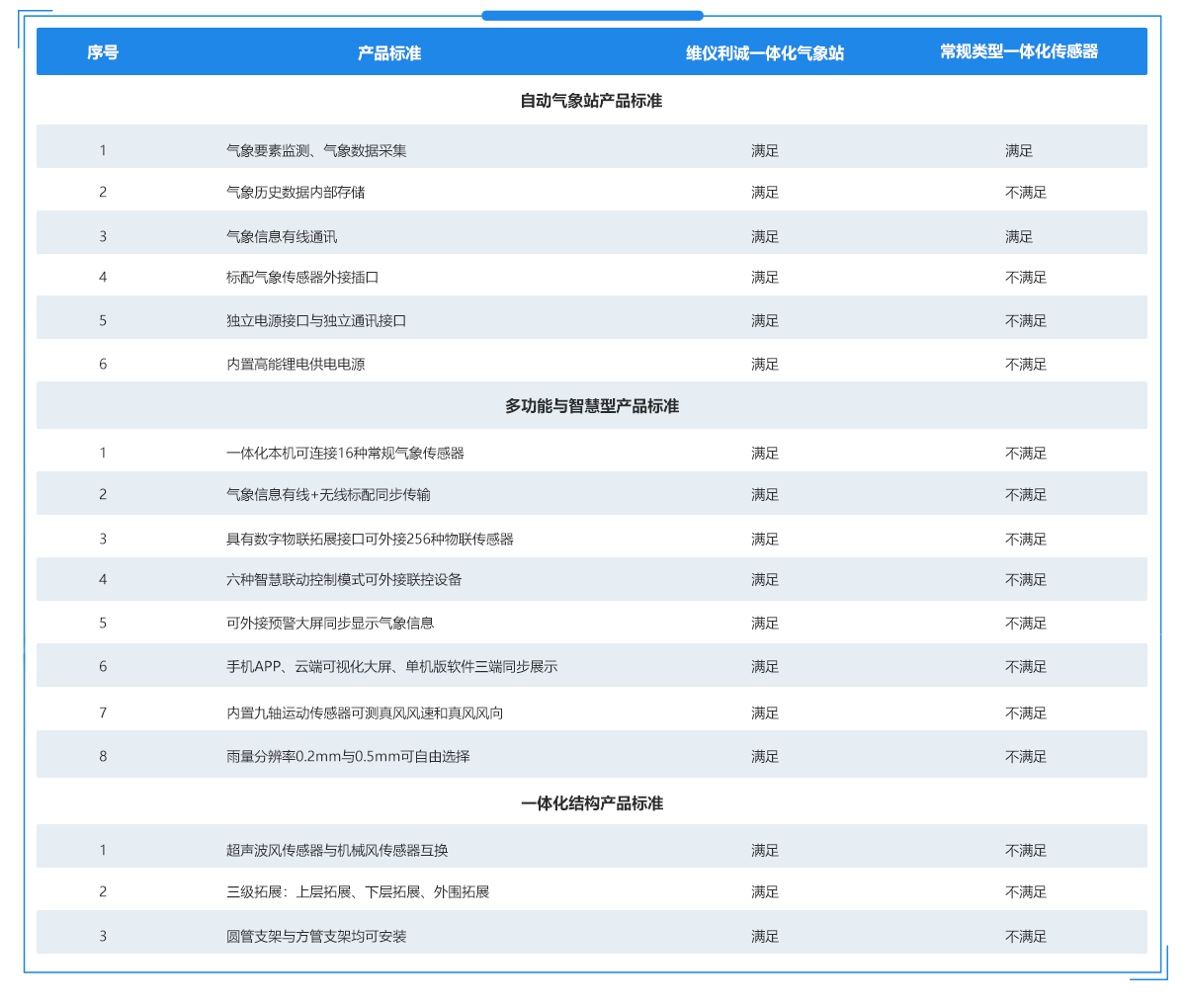Click the text 超声波风传感器与机械风传感器互换

point(337,850)
